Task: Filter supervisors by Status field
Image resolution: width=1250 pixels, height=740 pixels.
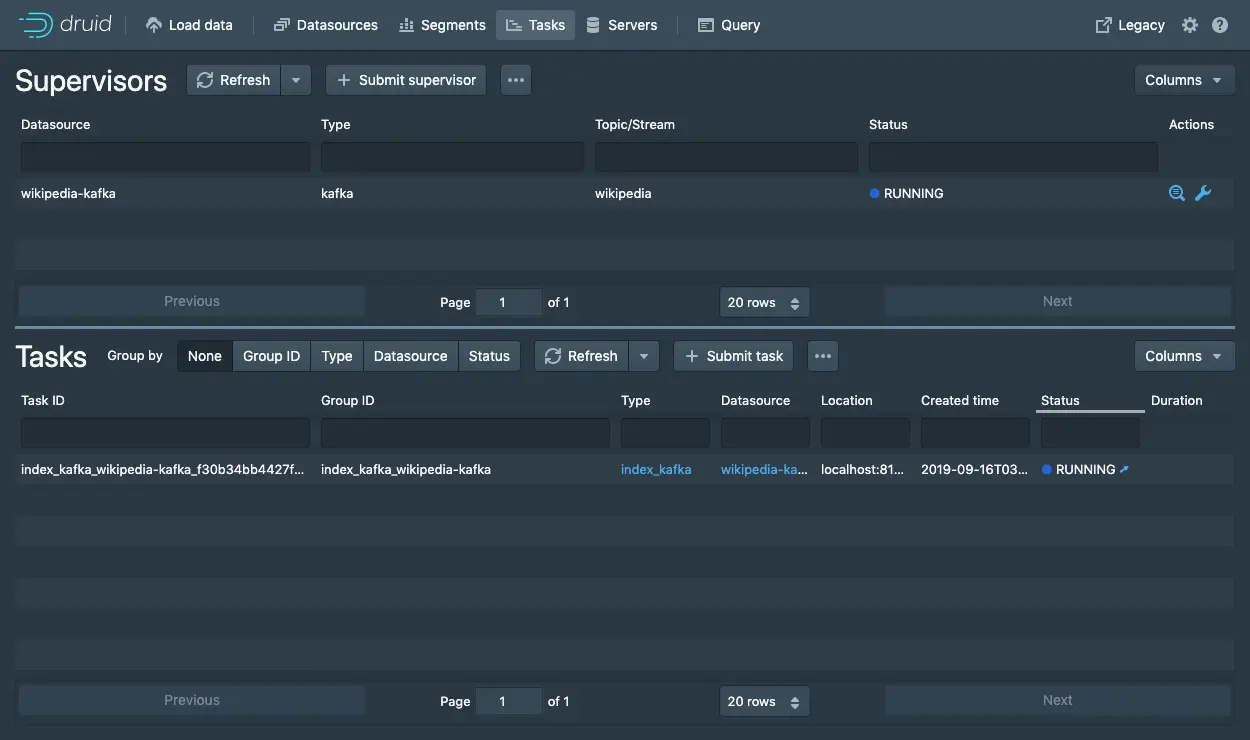Action: click(1013, 156)
